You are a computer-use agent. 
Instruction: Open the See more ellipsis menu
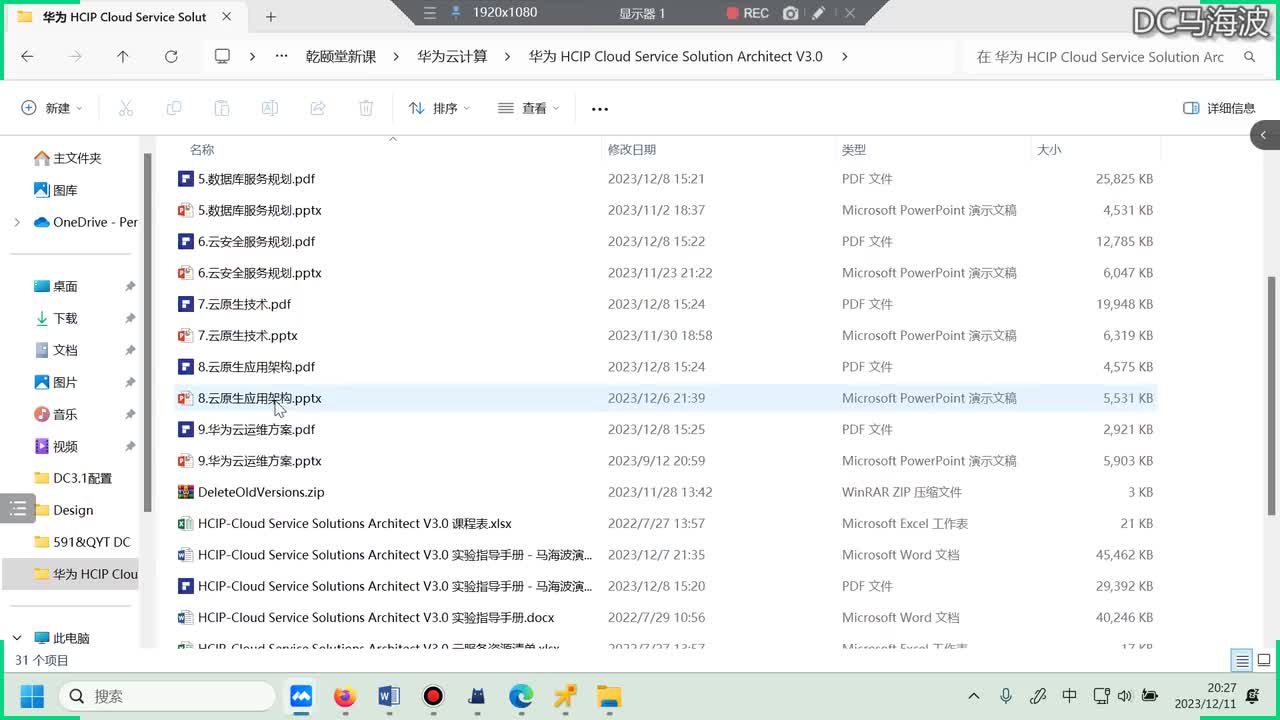pos(600,108)
